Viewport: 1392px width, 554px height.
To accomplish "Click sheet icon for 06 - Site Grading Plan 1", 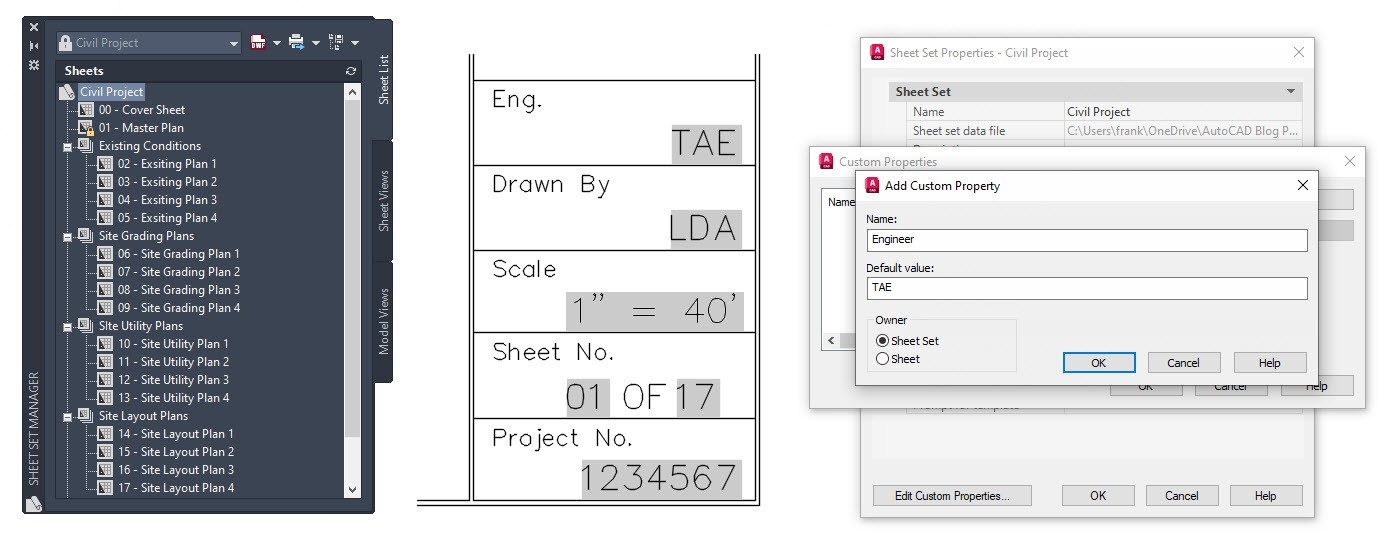I will (x=105, y=254).
